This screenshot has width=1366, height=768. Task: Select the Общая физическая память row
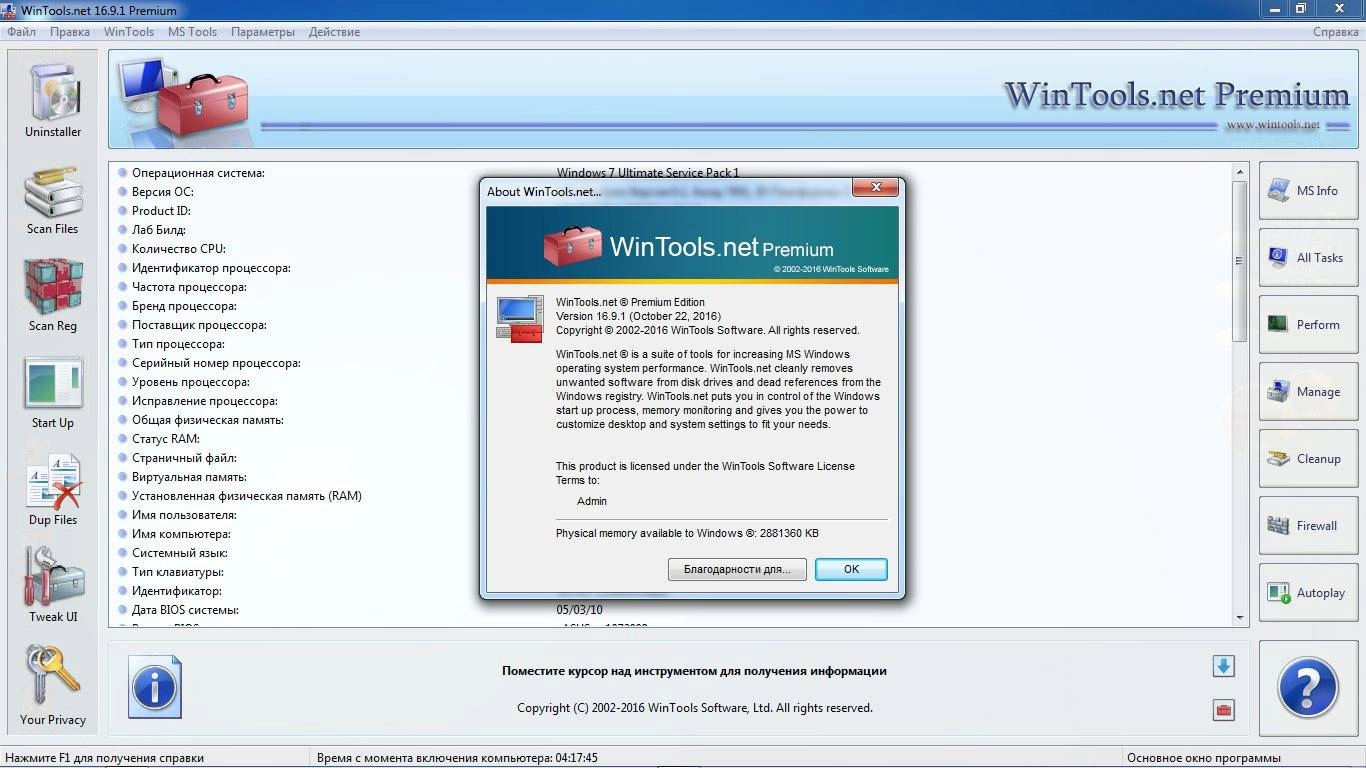click(672, 420)
